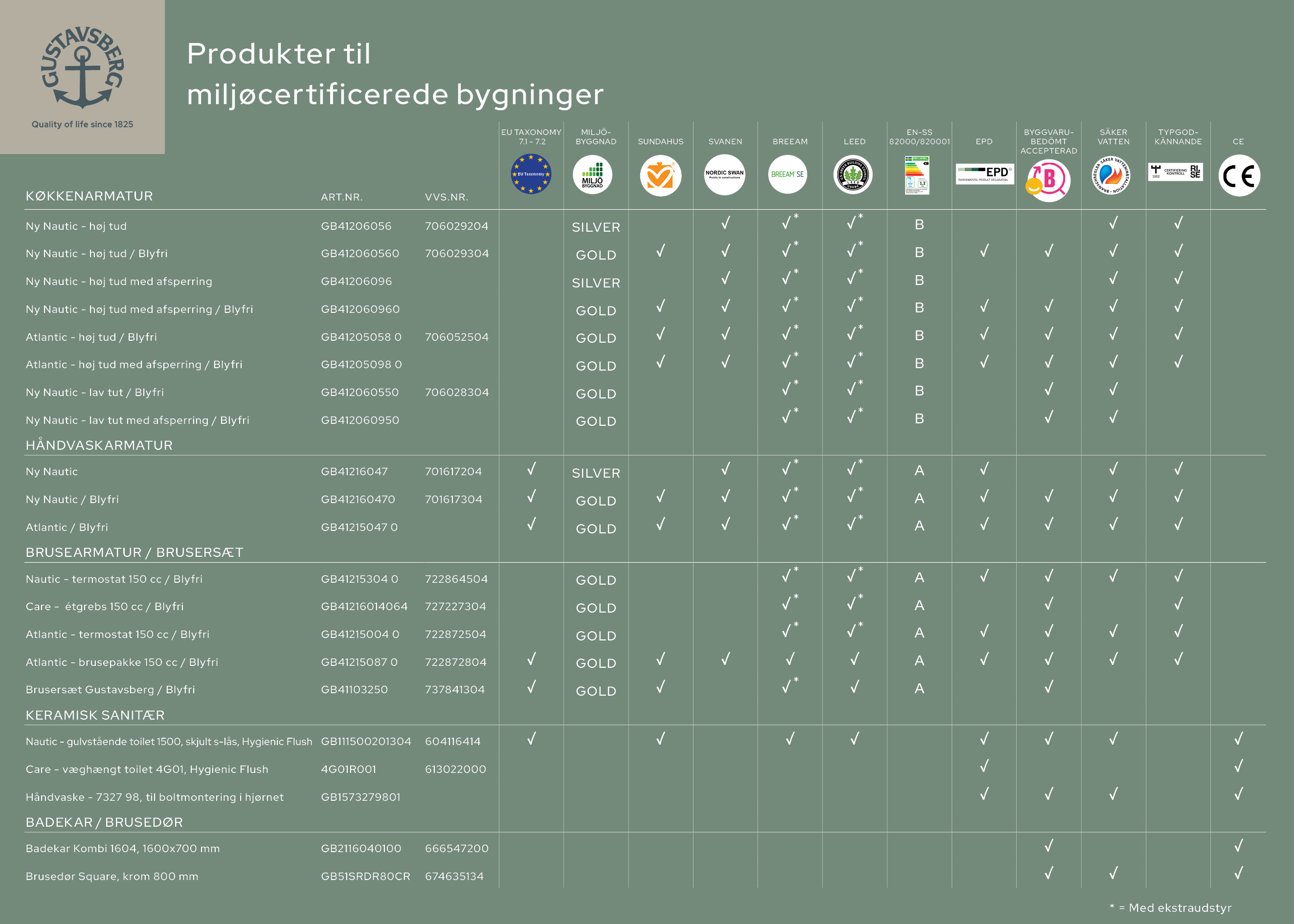Click the Säker Vatten logo
The image size is (1294, 924).
(1111, 175)
